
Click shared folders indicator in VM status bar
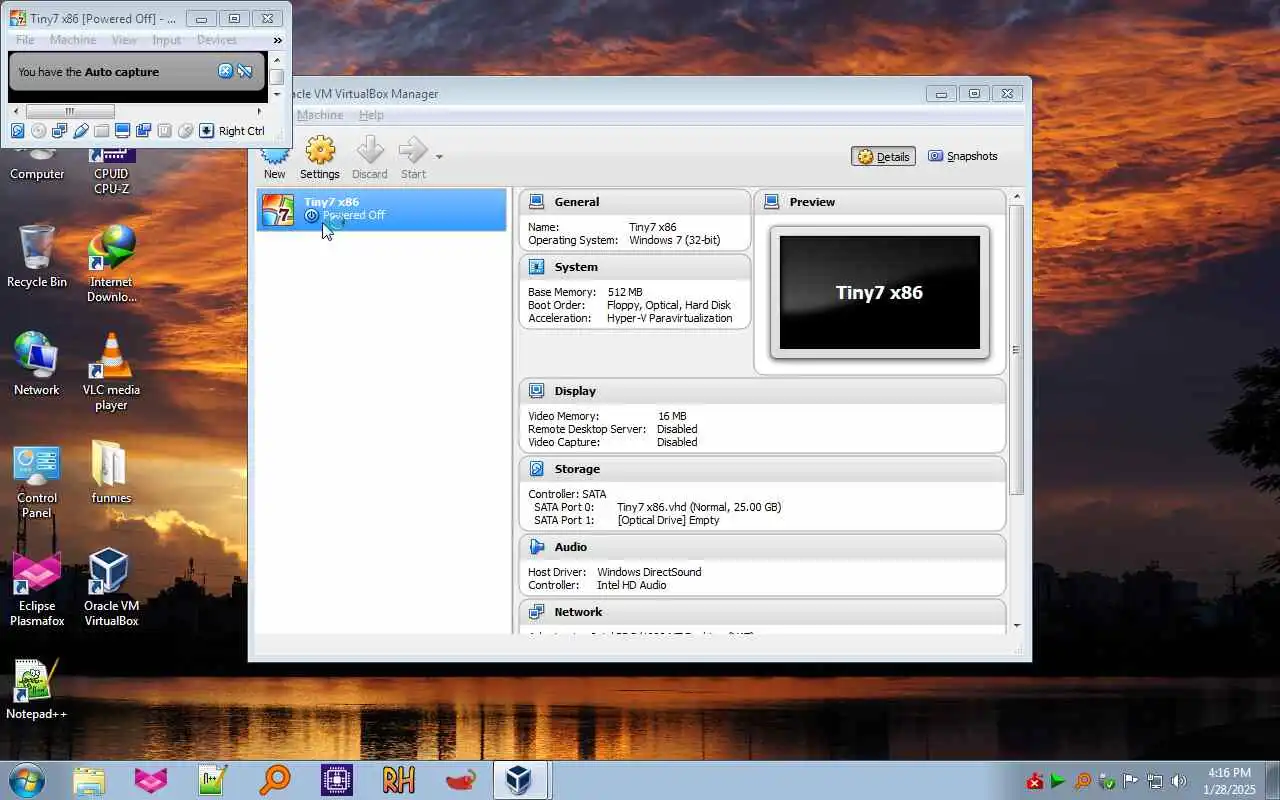102,131
